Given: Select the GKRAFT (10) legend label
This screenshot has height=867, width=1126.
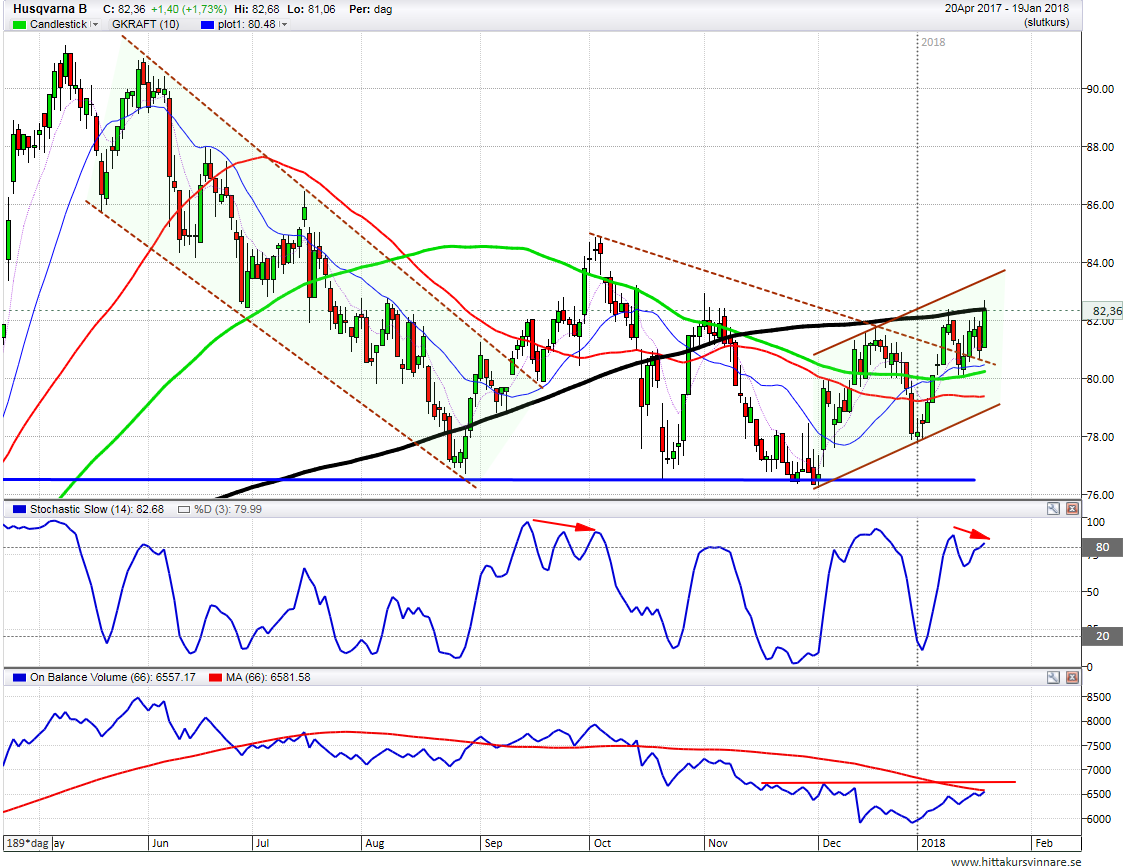Looking at the screenshot, I should tap(146, 24).
